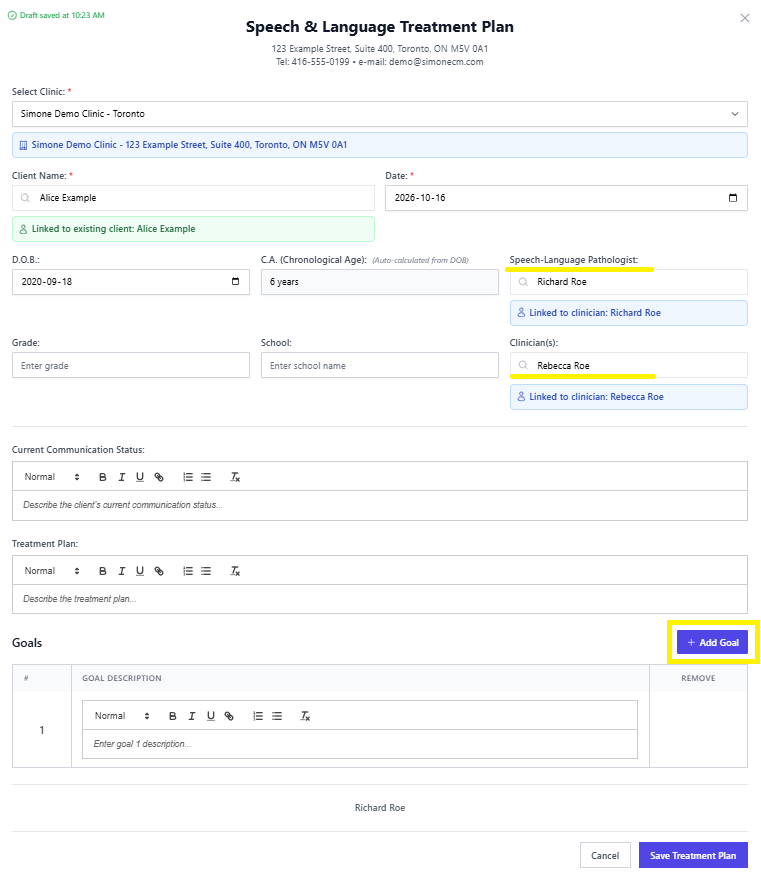
Task: Click into Treatment Plan text area
Action: click(x=380, y=599)
